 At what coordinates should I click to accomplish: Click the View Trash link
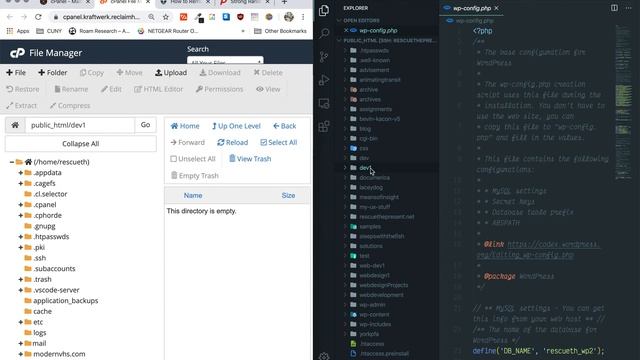250,159
